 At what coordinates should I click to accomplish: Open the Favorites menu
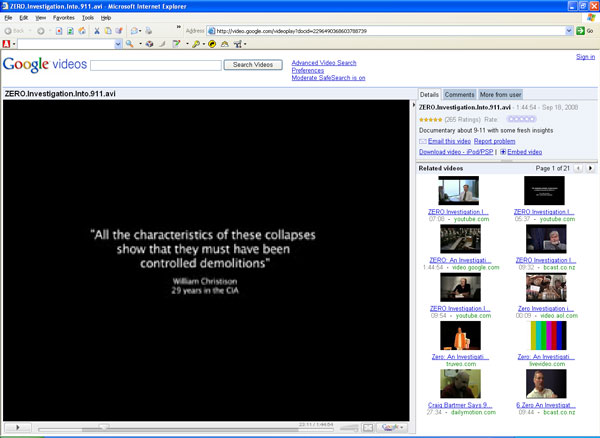tap(63, 18)
